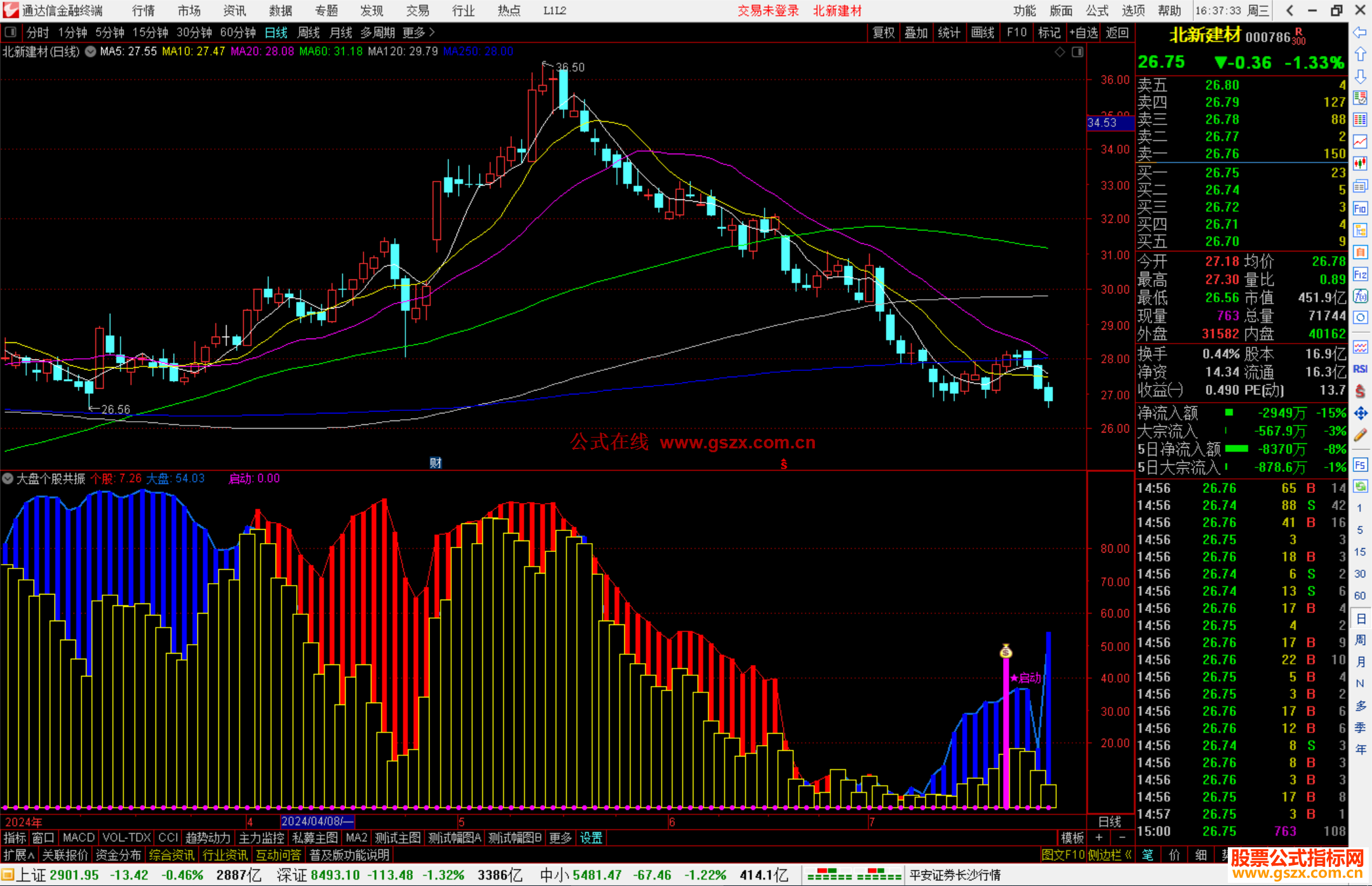
Task: Click the +自选 add to watchlist button
Action: 1083,32
